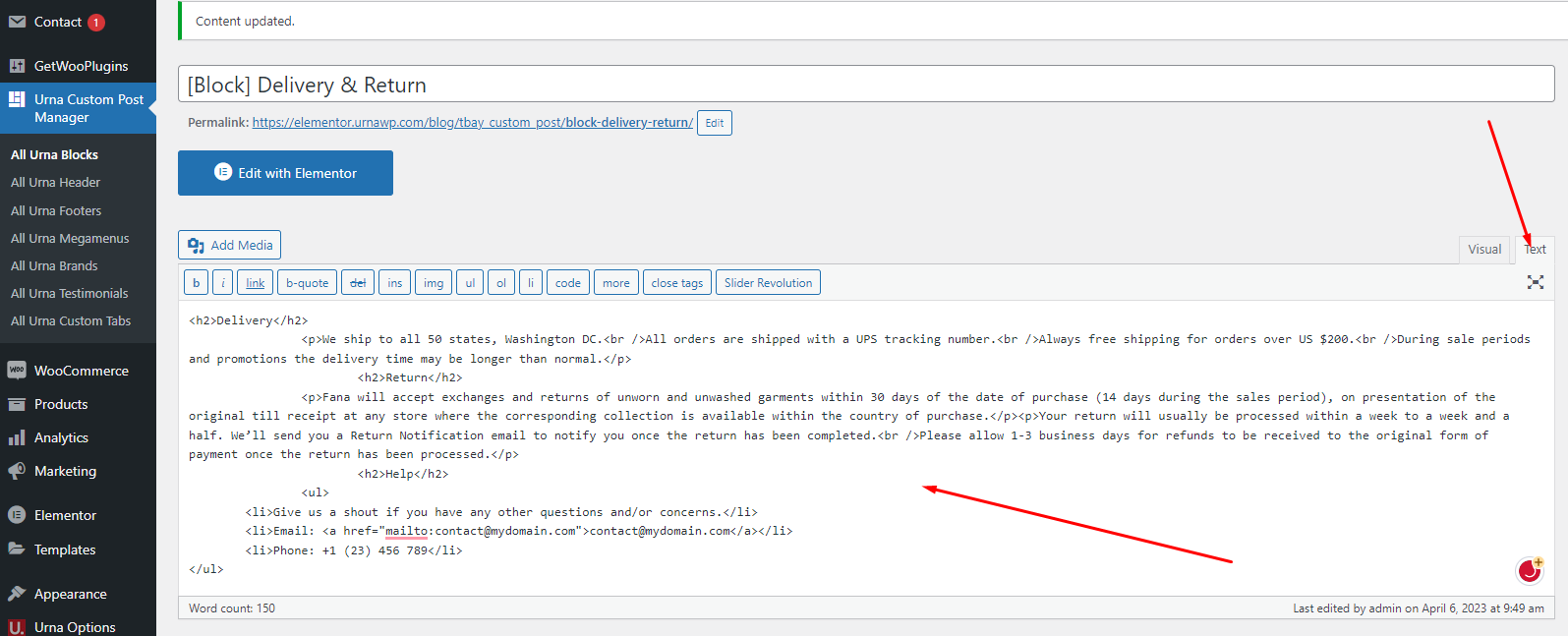Click the Add Media button
Screen dimensions: 1568x636
tap(229, 245)
